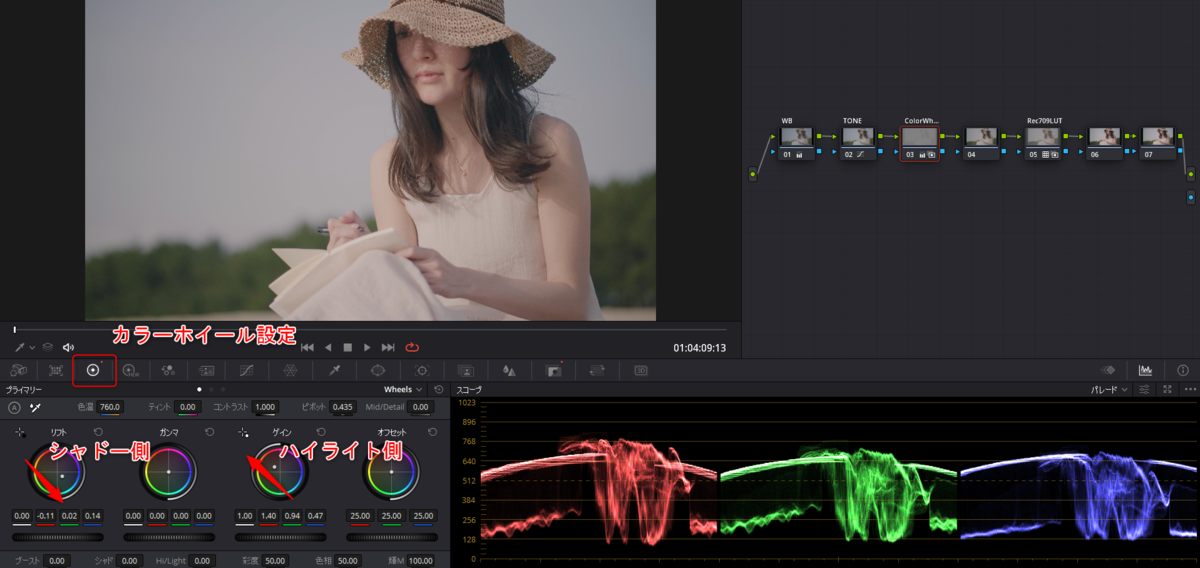This screenshot has height=568, width=1200.
Task: Enable auto color balance A button
Action: (x=14, y=407)
